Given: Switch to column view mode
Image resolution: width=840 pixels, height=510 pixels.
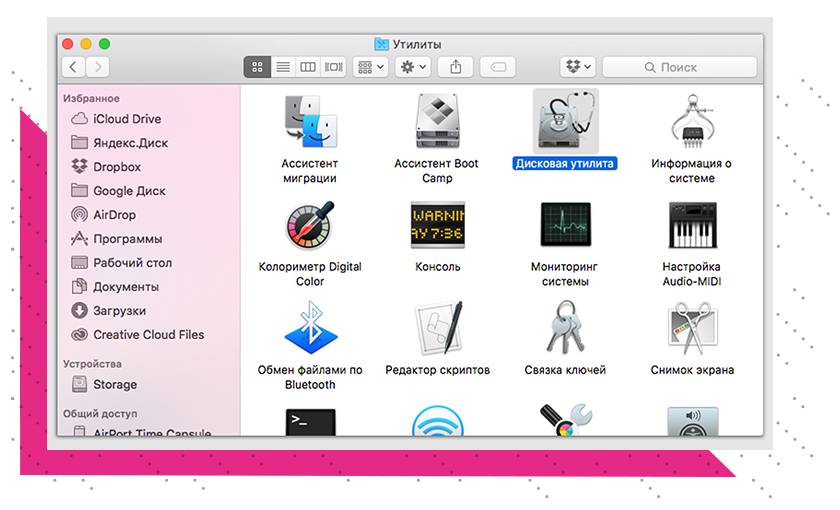Looking at the screenshot, I should pos(308,67).
